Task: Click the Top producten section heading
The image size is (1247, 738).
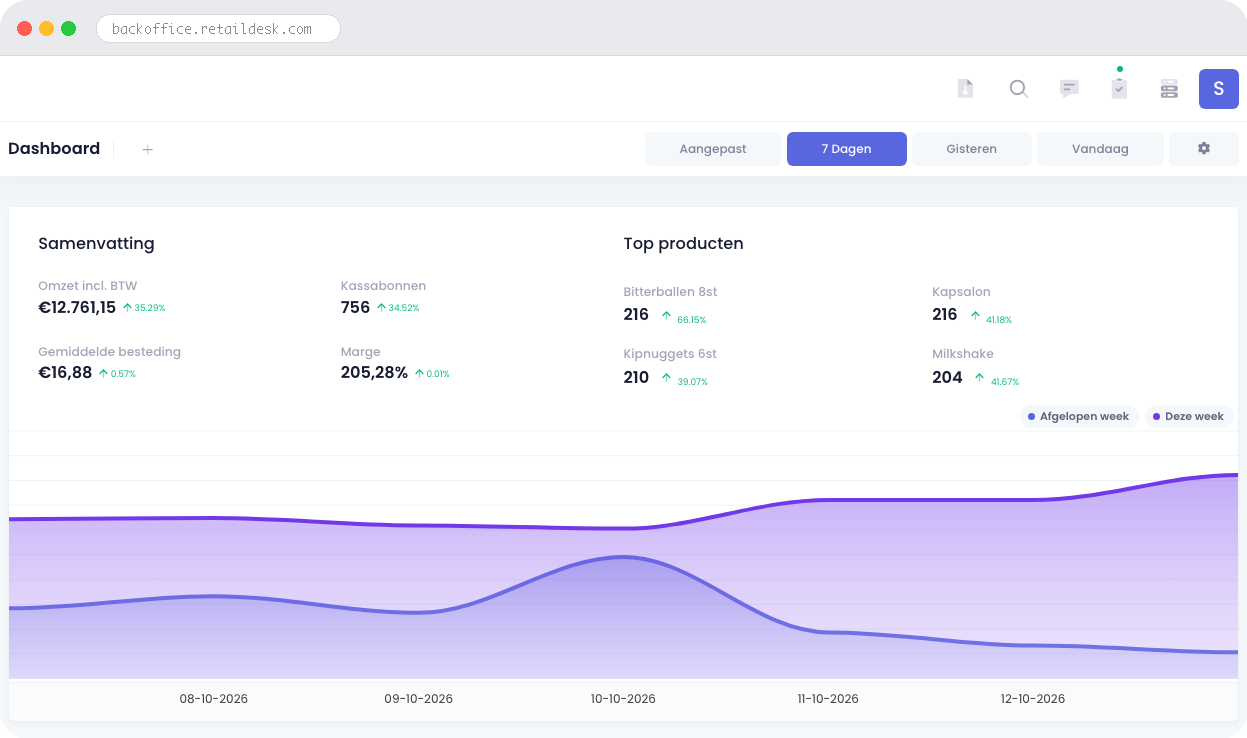Action: (683, 244)
